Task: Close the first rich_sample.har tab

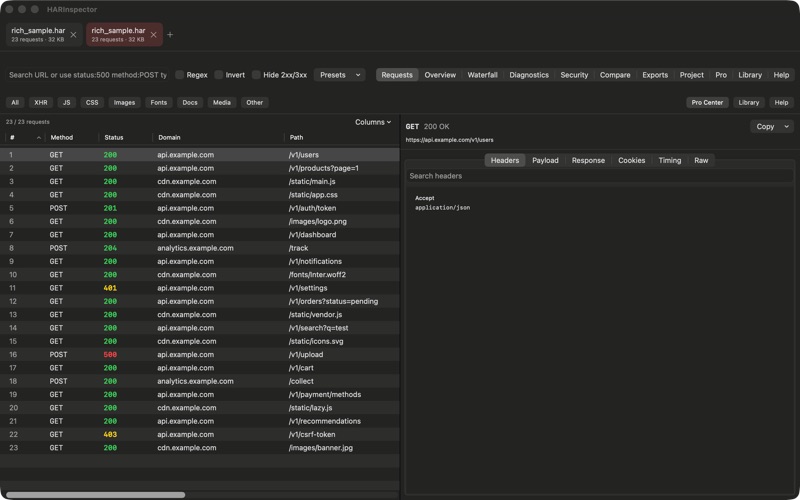Action: pyautogui.click(x=73, y=35)
